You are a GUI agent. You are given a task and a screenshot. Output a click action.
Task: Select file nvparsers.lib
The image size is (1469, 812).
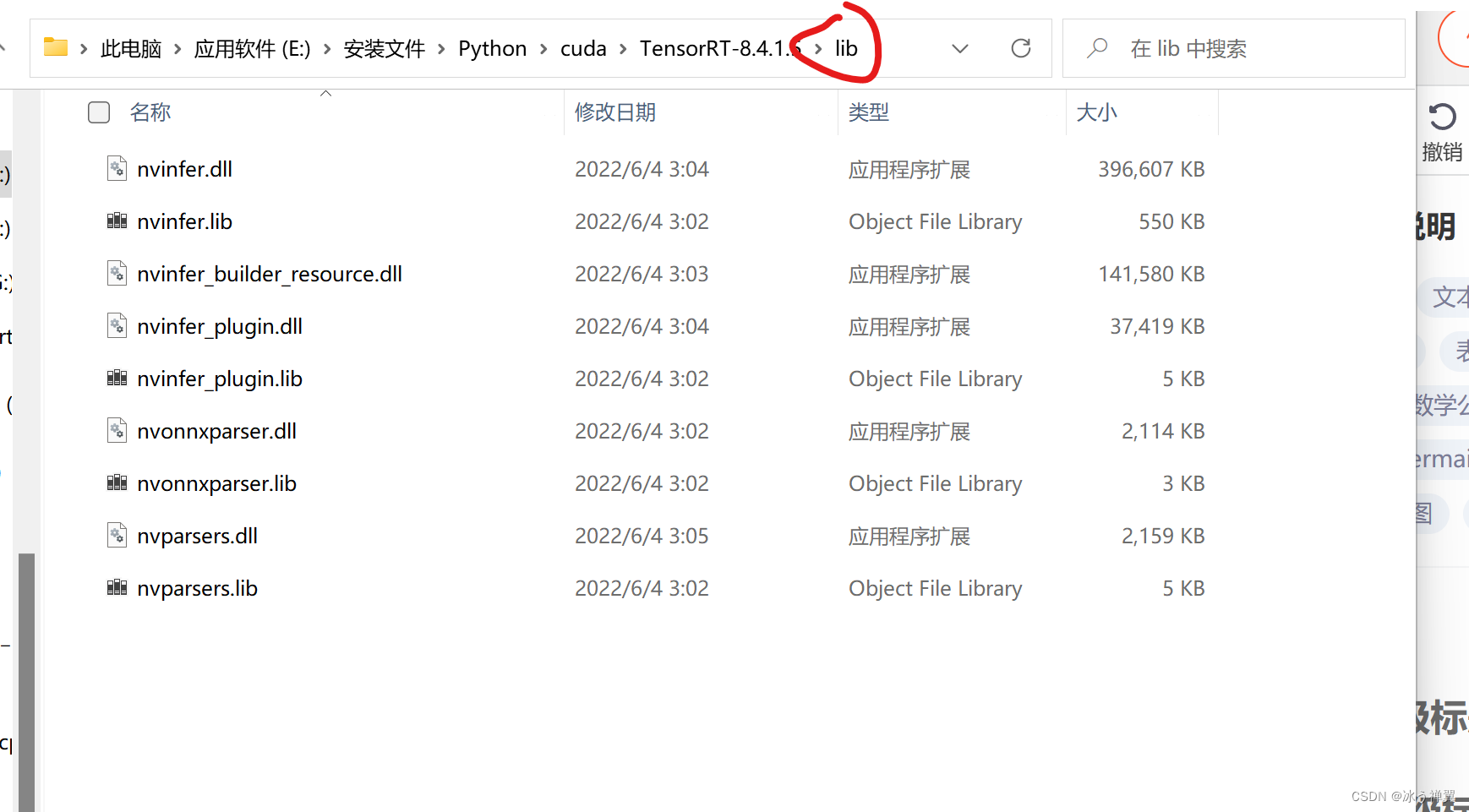pyautogui.click(x=197, y=588)
